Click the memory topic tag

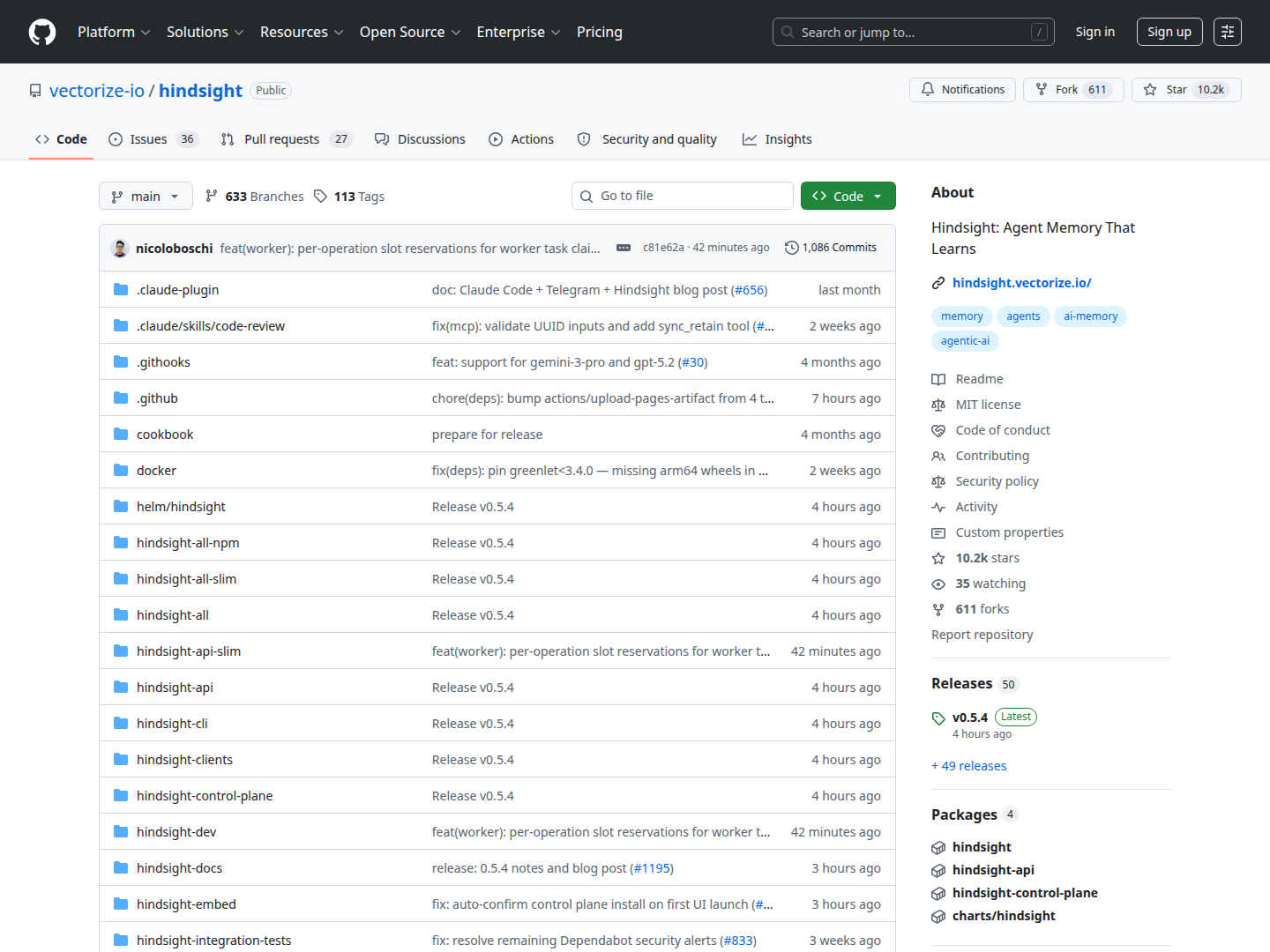pos(962,316)
